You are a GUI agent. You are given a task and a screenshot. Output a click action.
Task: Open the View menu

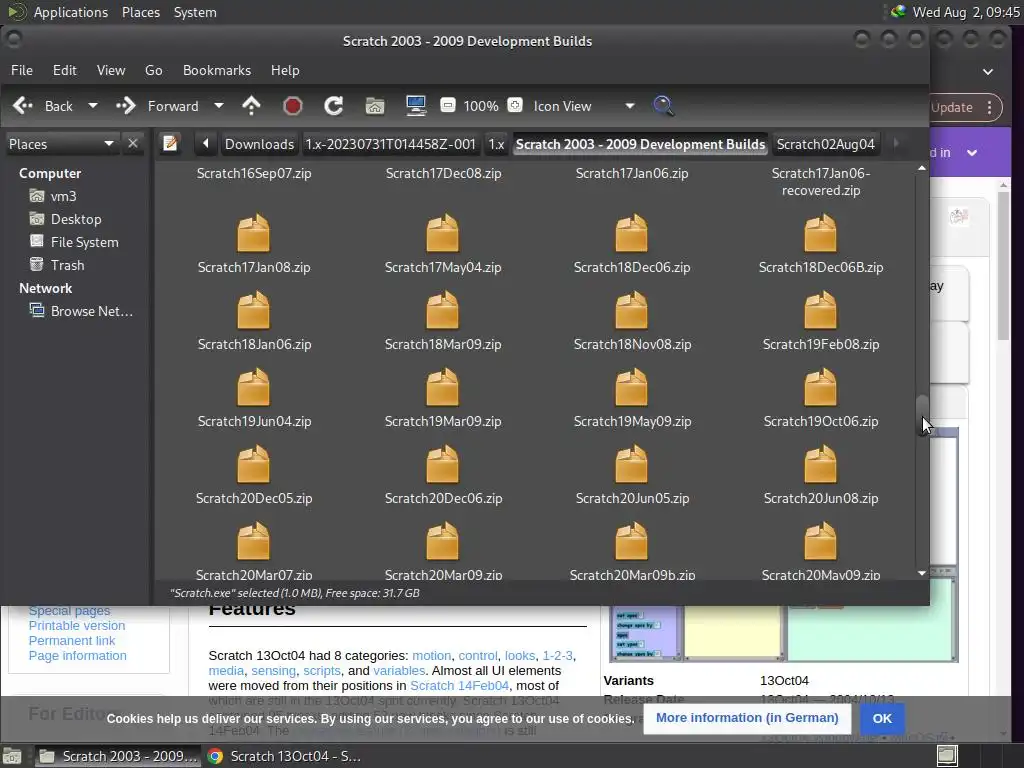click(x=111, y=70)
